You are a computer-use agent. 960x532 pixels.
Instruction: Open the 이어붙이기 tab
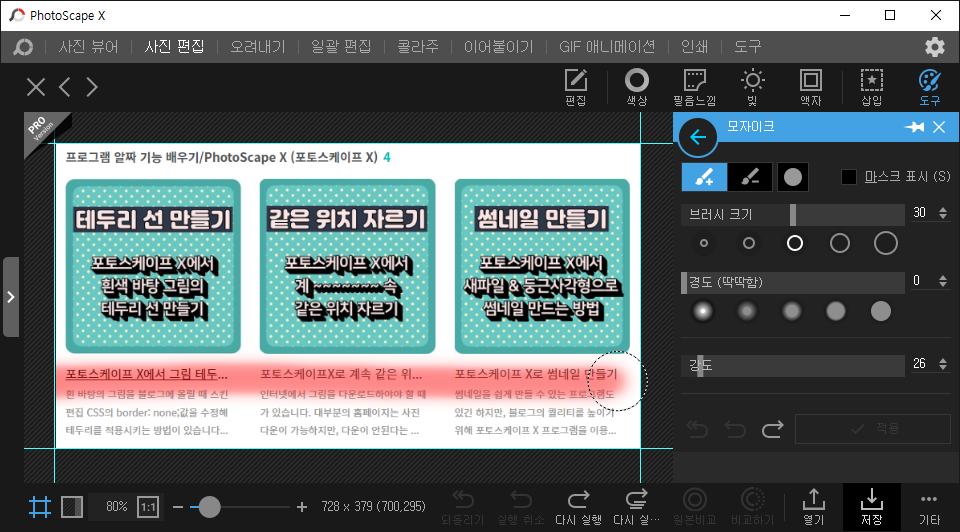point(498,47)
